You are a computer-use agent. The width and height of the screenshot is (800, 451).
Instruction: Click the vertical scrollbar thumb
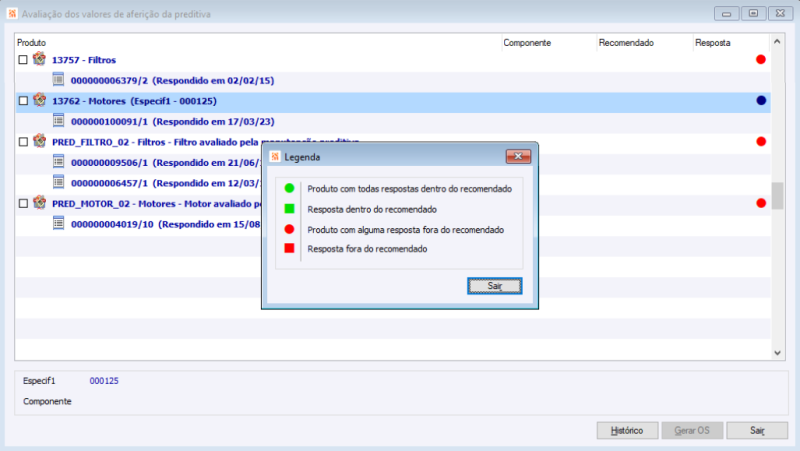[x=777, y=195]
